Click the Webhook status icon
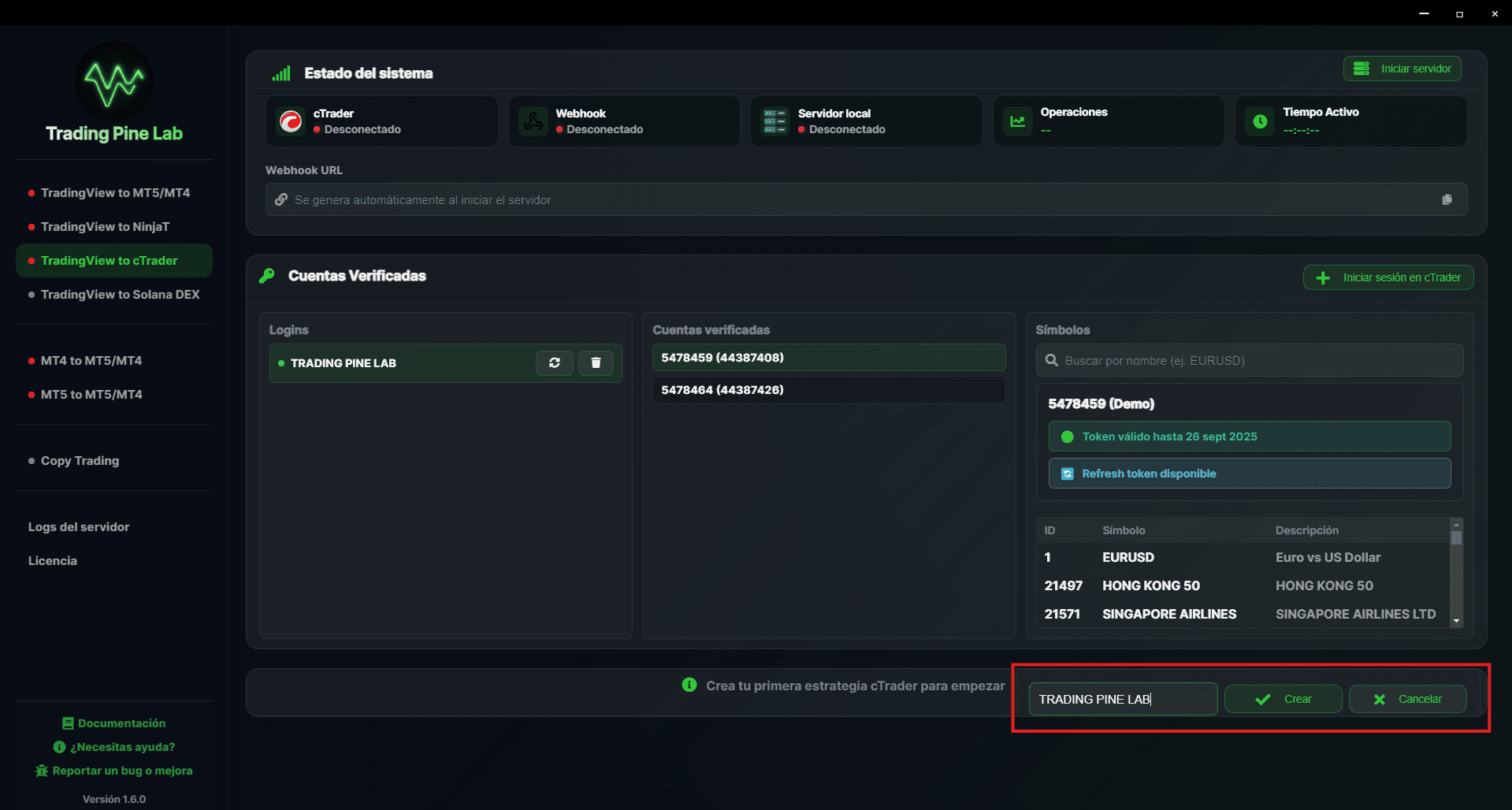 (533, 121)
